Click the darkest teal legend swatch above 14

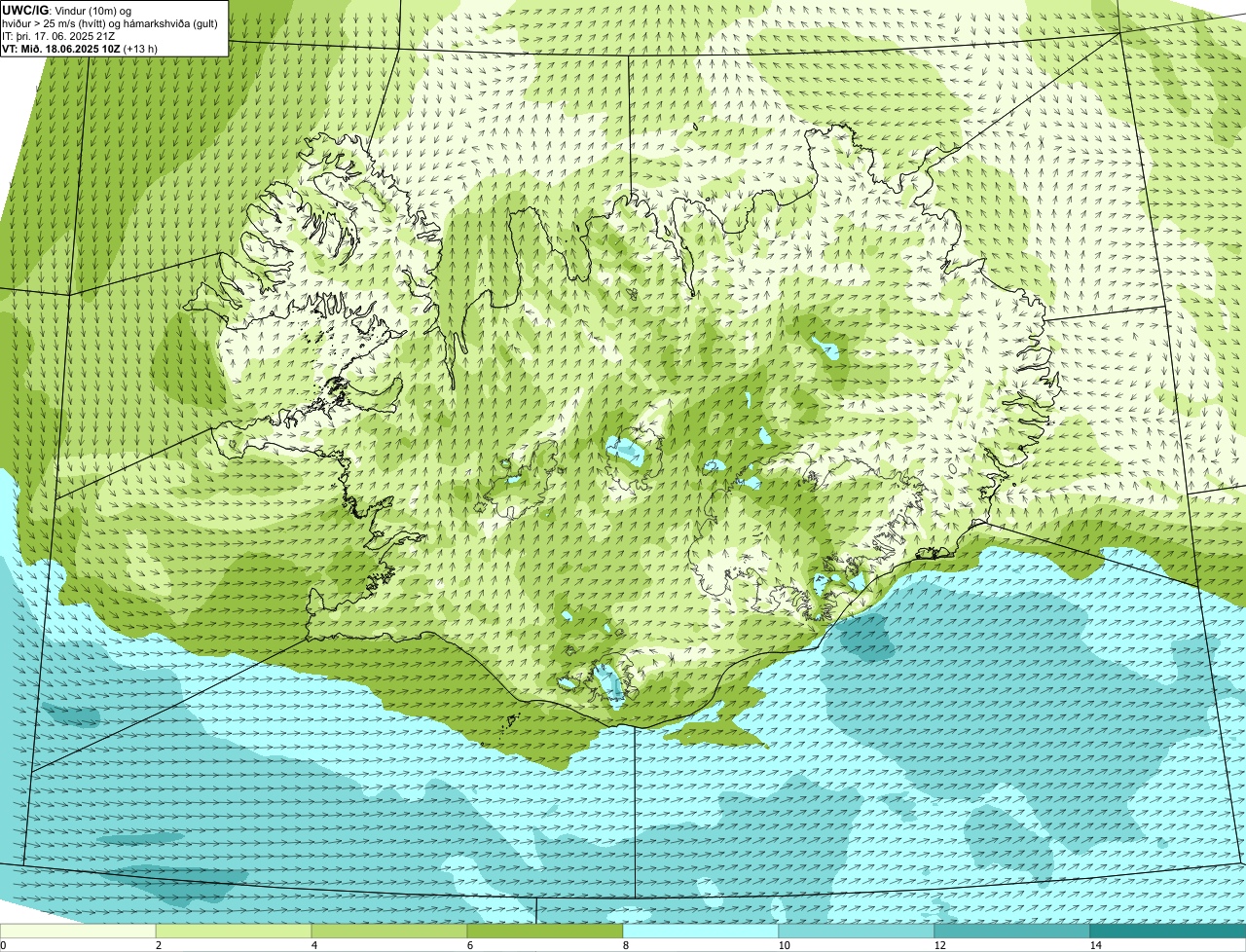1168,931
